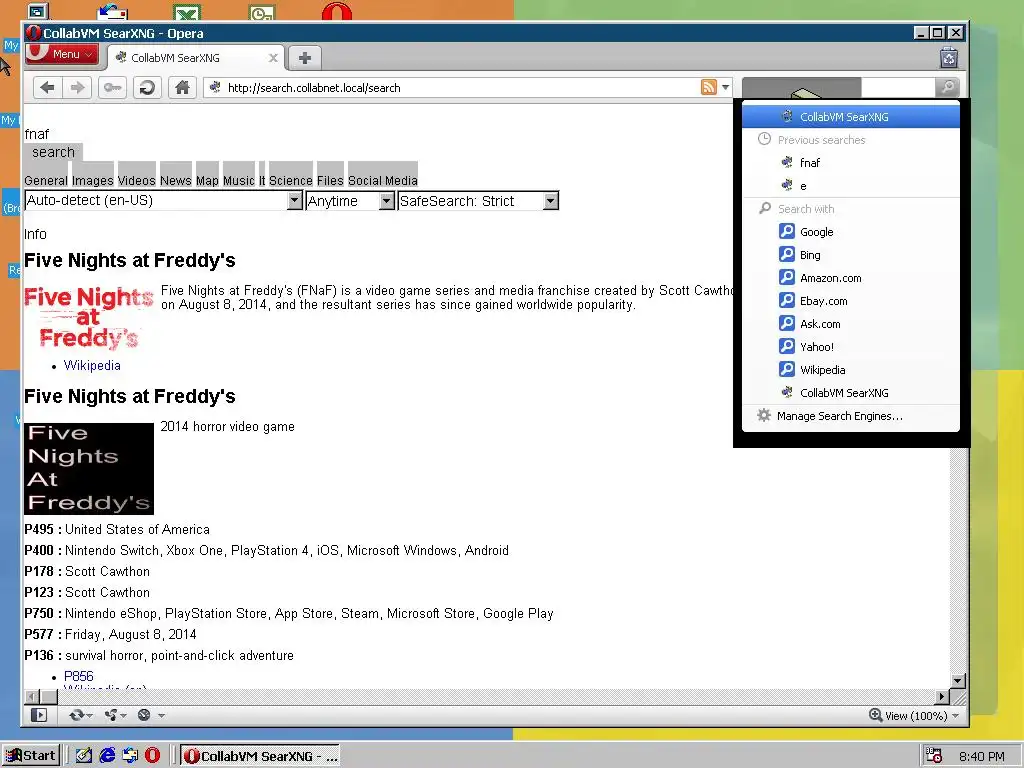Open the closed tabs trash can
Screen dimensions: 1024x768
[949, 57]
